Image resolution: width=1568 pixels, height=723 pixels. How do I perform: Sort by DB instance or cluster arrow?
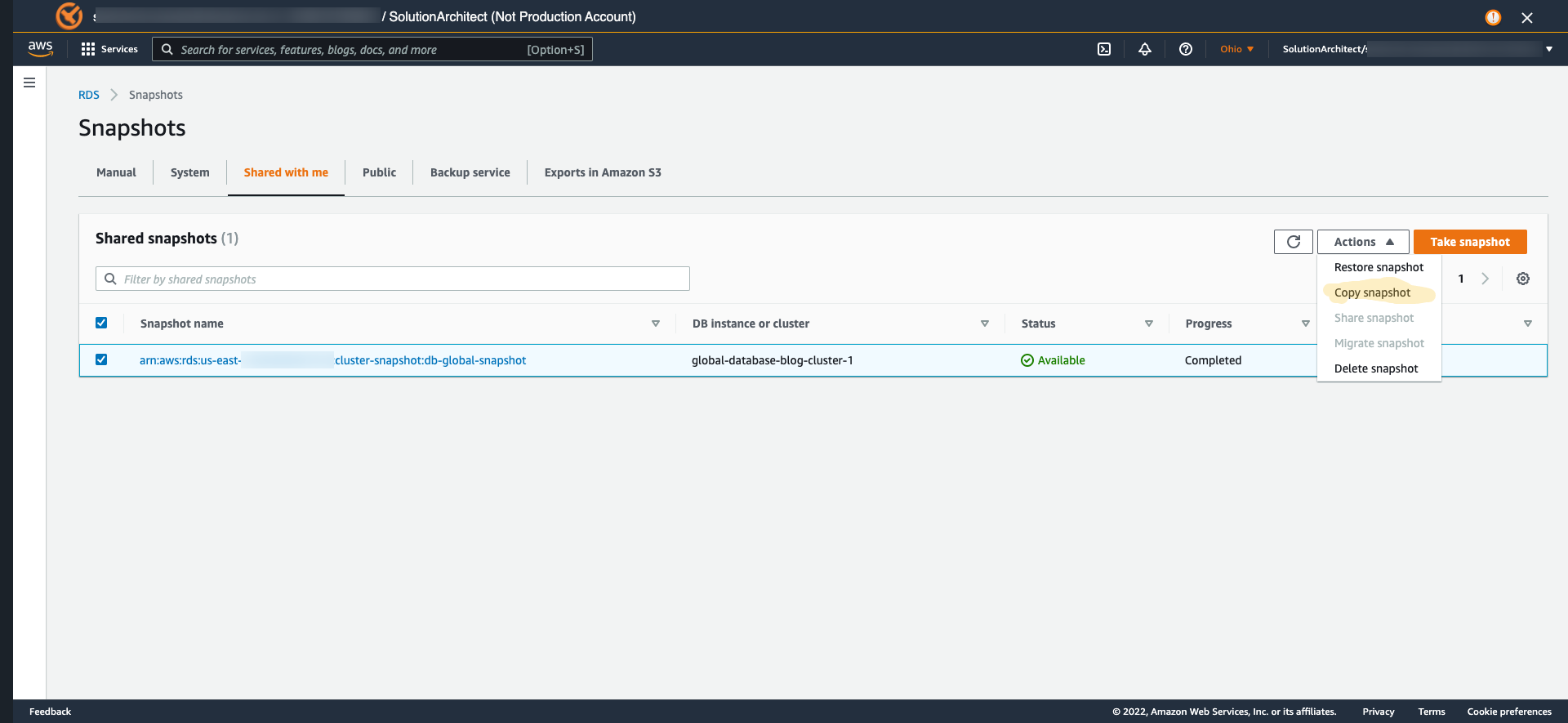pos(985,324)
